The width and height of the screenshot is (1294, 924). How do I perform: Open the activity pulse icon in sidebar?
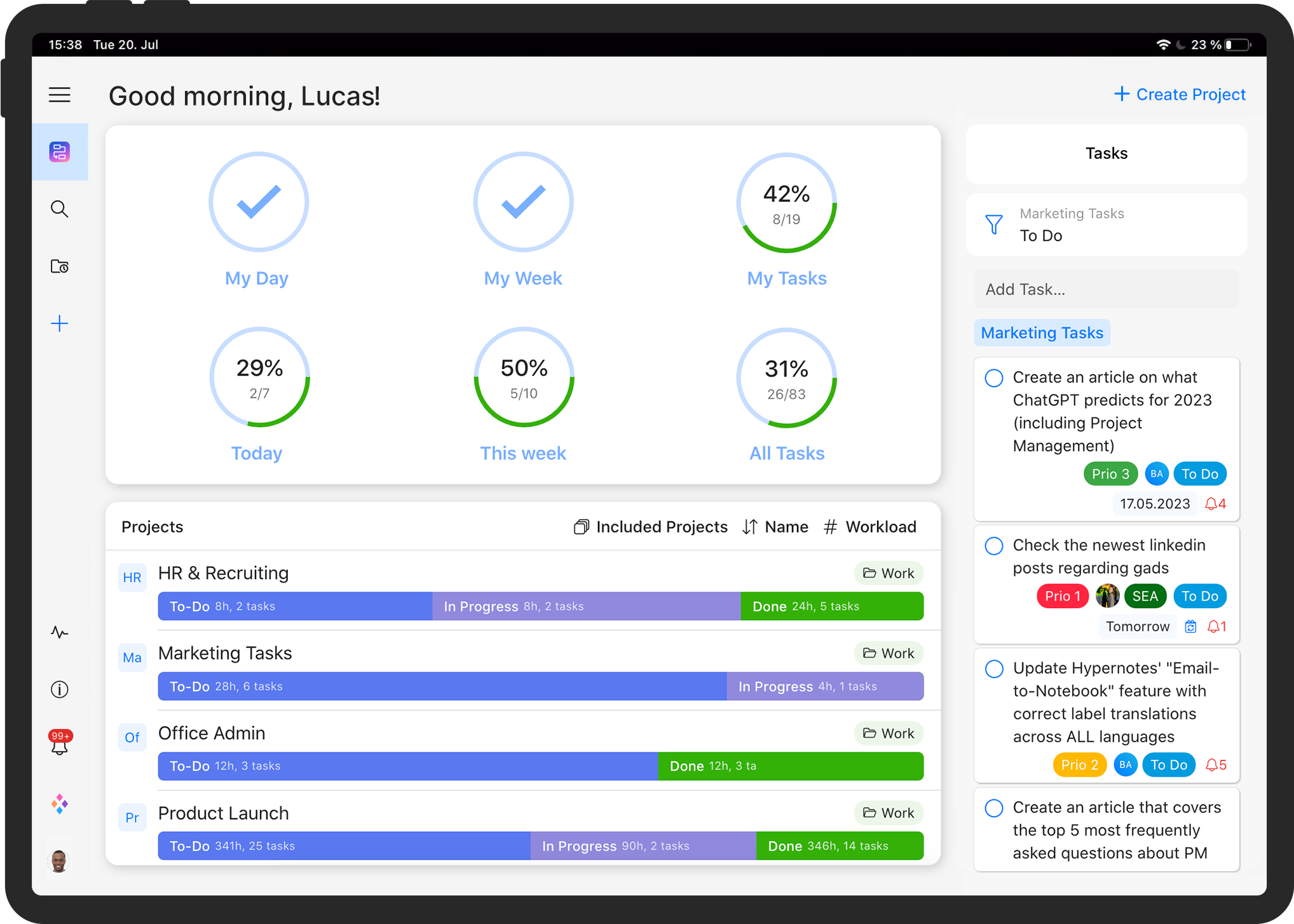coord(60,632)
